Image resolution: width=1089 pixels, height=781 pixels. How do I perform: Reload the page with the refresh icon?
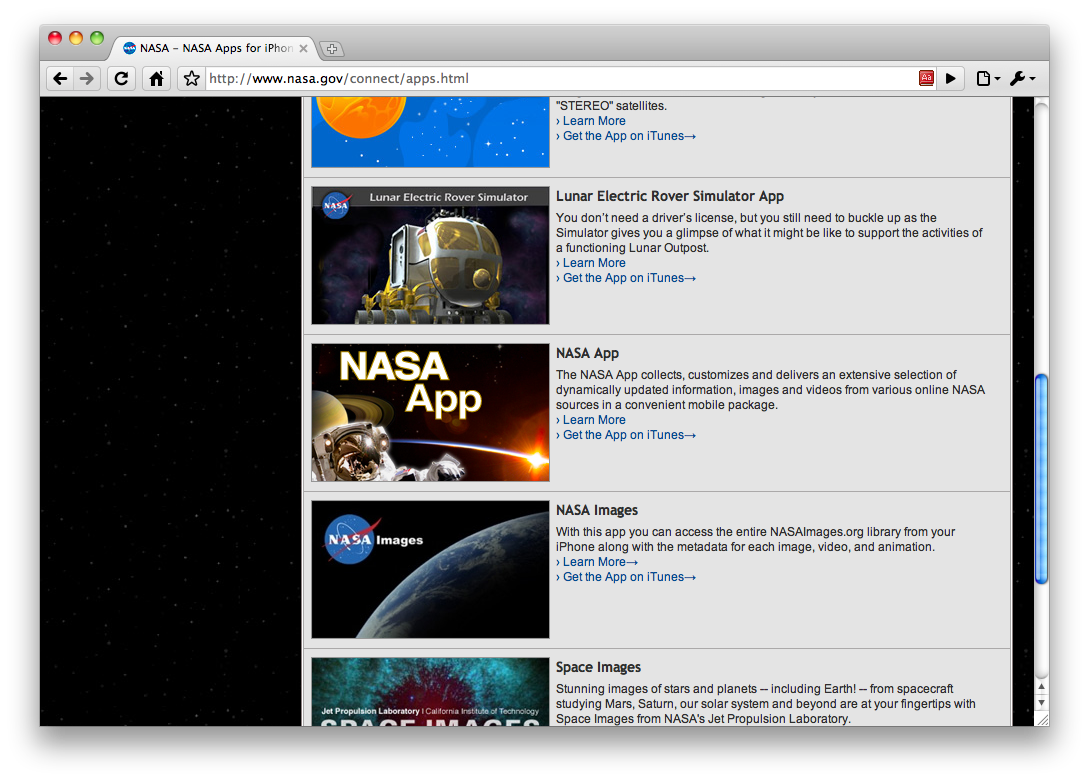click(122, 78)
